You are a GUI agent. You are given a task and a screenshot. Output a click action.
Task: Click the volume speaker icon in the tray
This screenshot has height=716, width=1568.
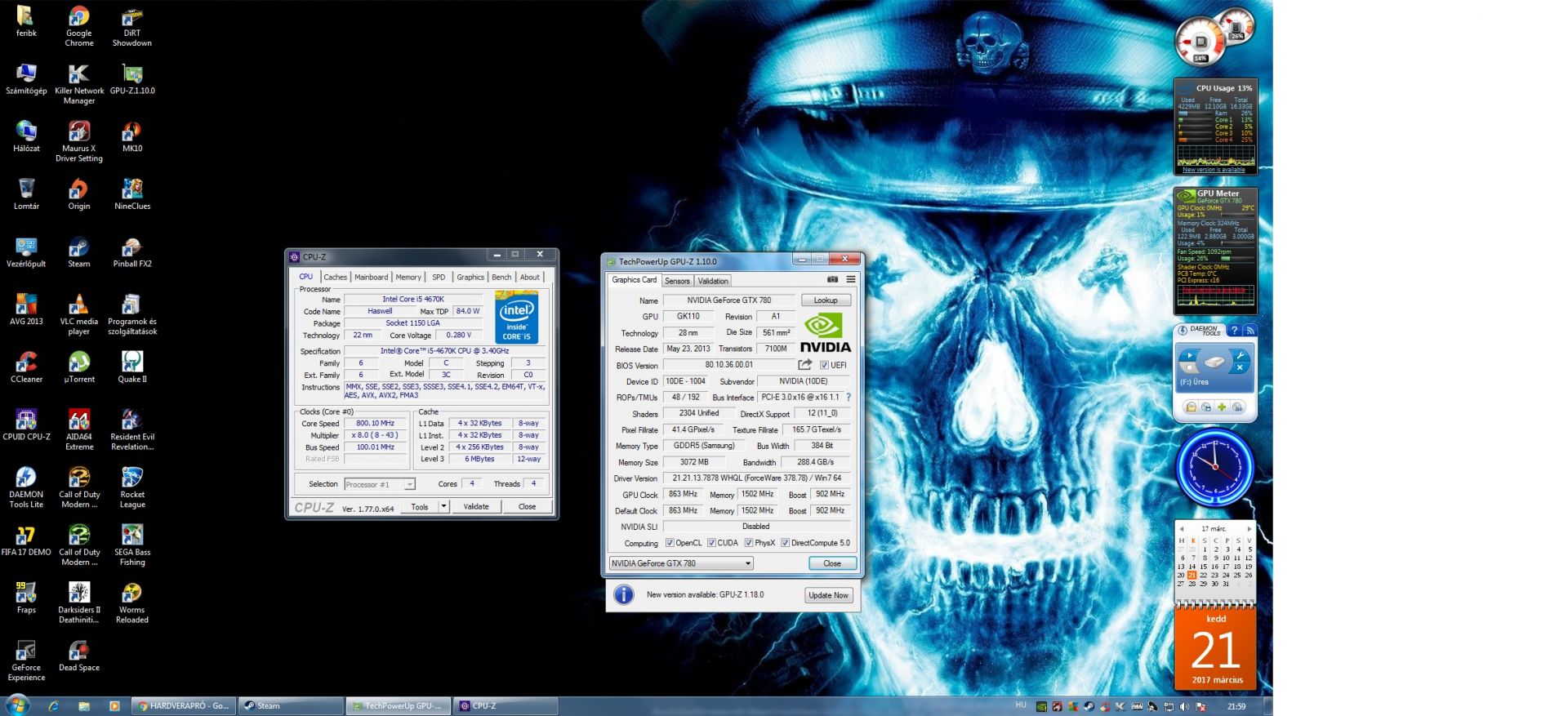pyautogui.click(x=1184, y=706)
